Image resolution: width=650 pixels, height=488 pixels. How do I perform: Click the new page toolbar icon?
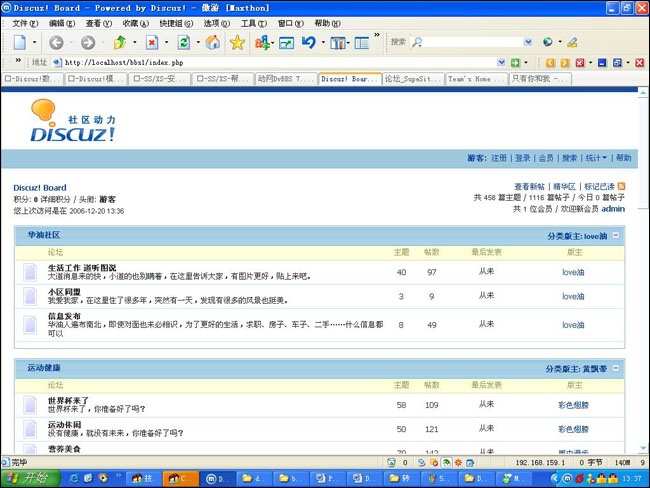(x=20, y=42)
